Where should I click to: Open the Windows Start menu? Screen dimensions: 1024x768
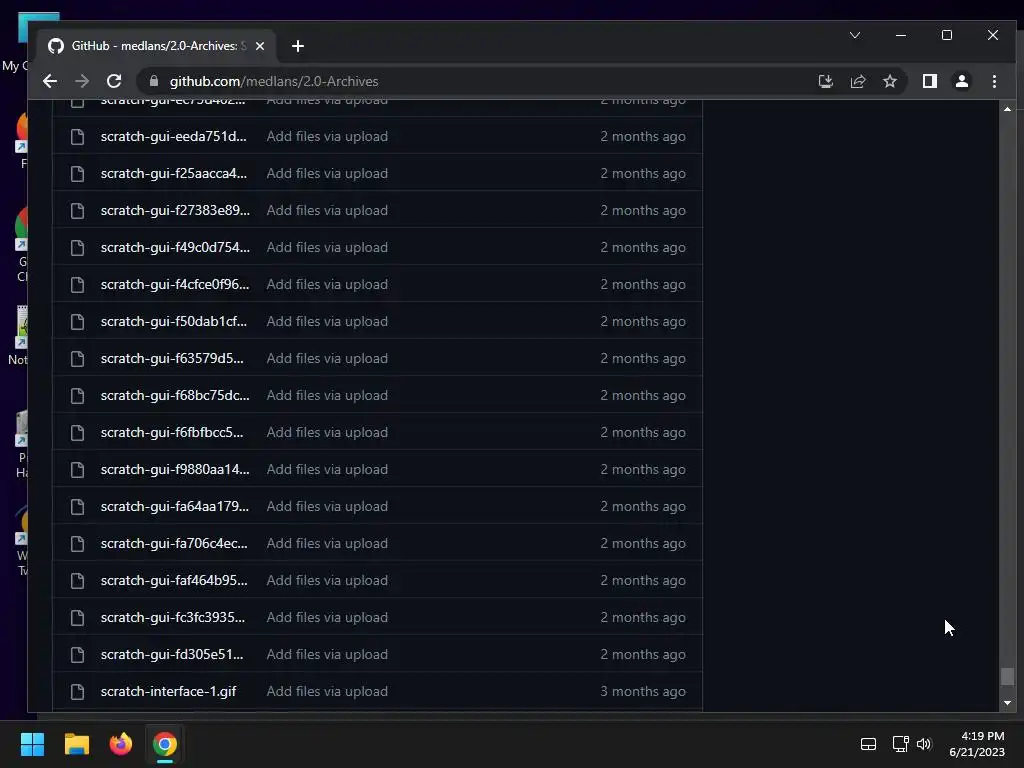click(x=32, y=744)
